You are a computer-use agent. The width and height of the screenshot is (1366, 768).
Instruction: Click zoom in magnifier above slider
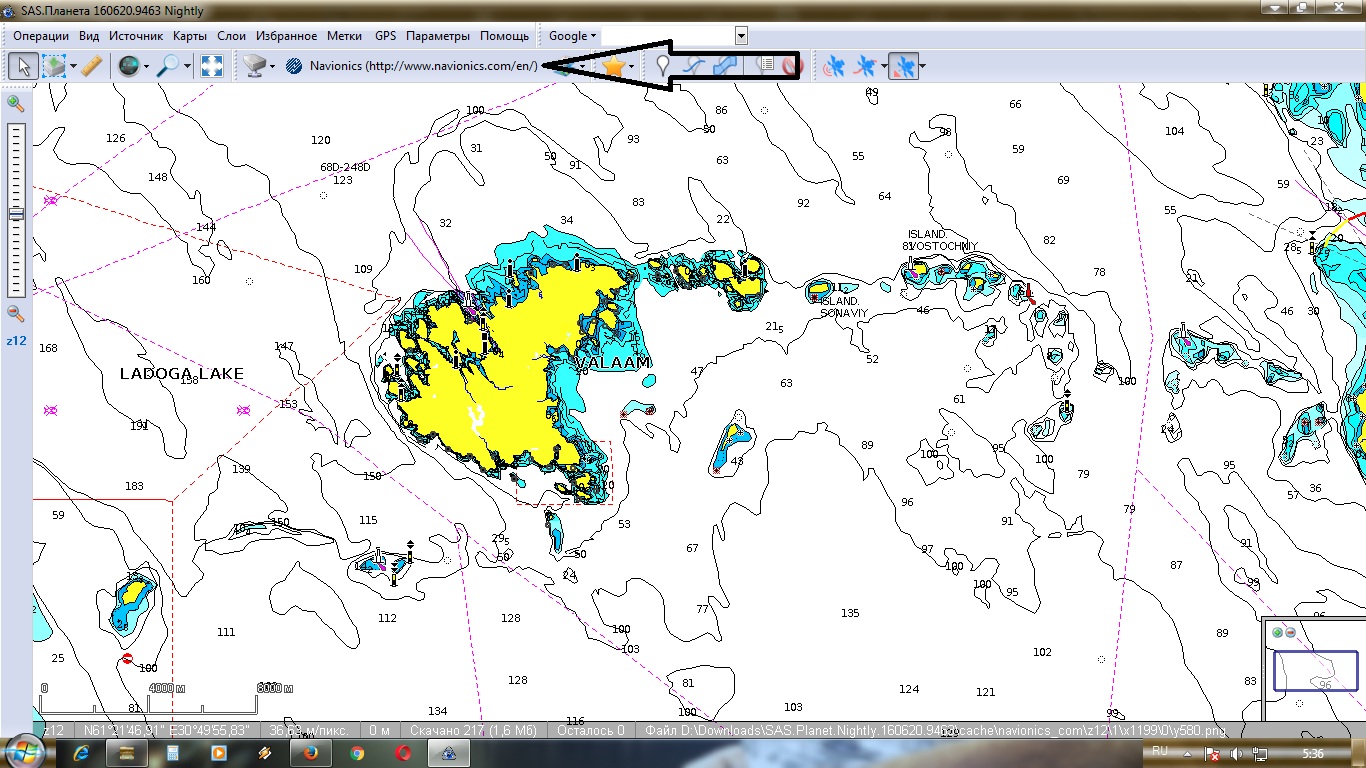15,103
